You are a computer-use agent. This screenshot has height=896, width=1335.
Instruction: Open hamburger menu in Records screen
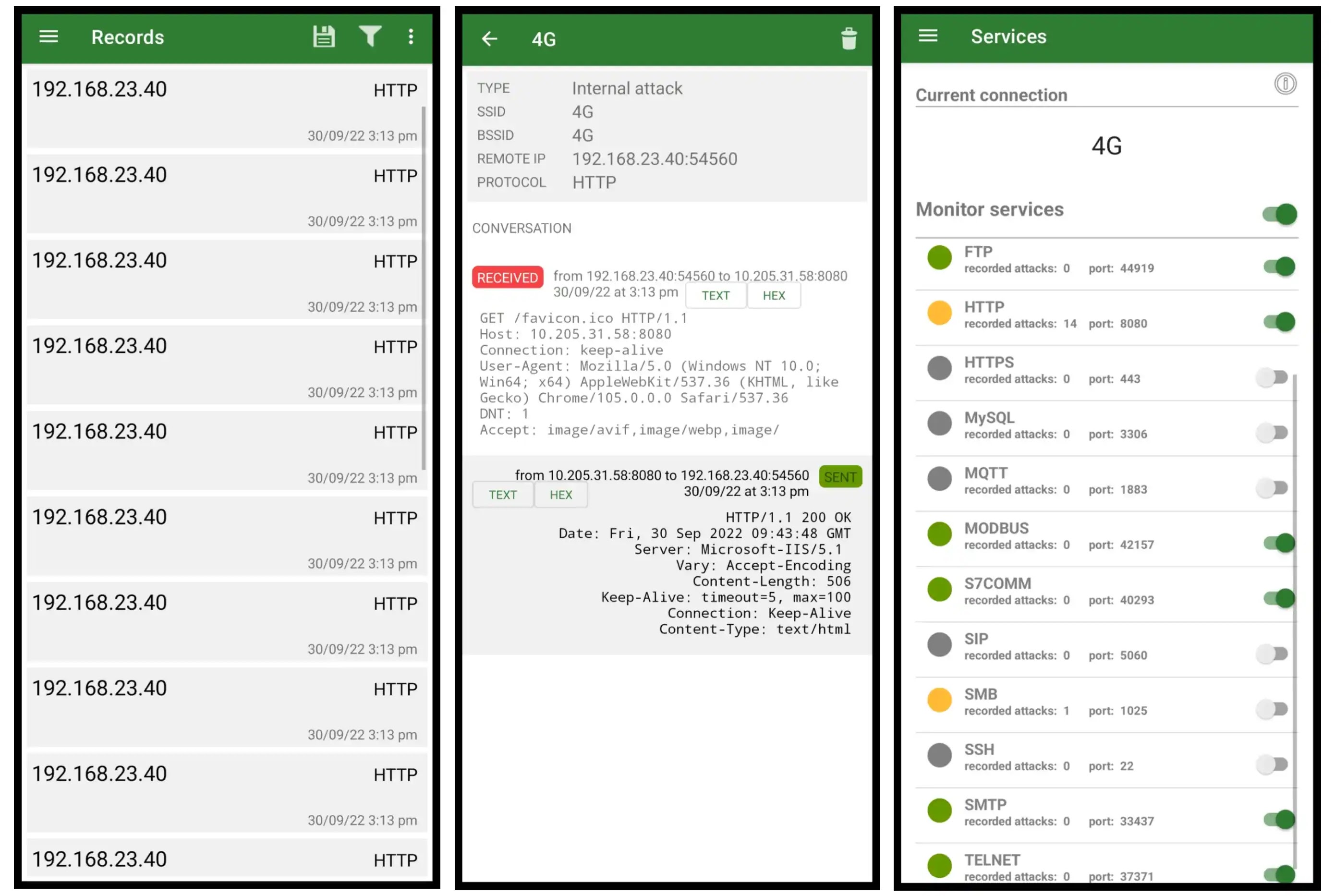point(49,37)
